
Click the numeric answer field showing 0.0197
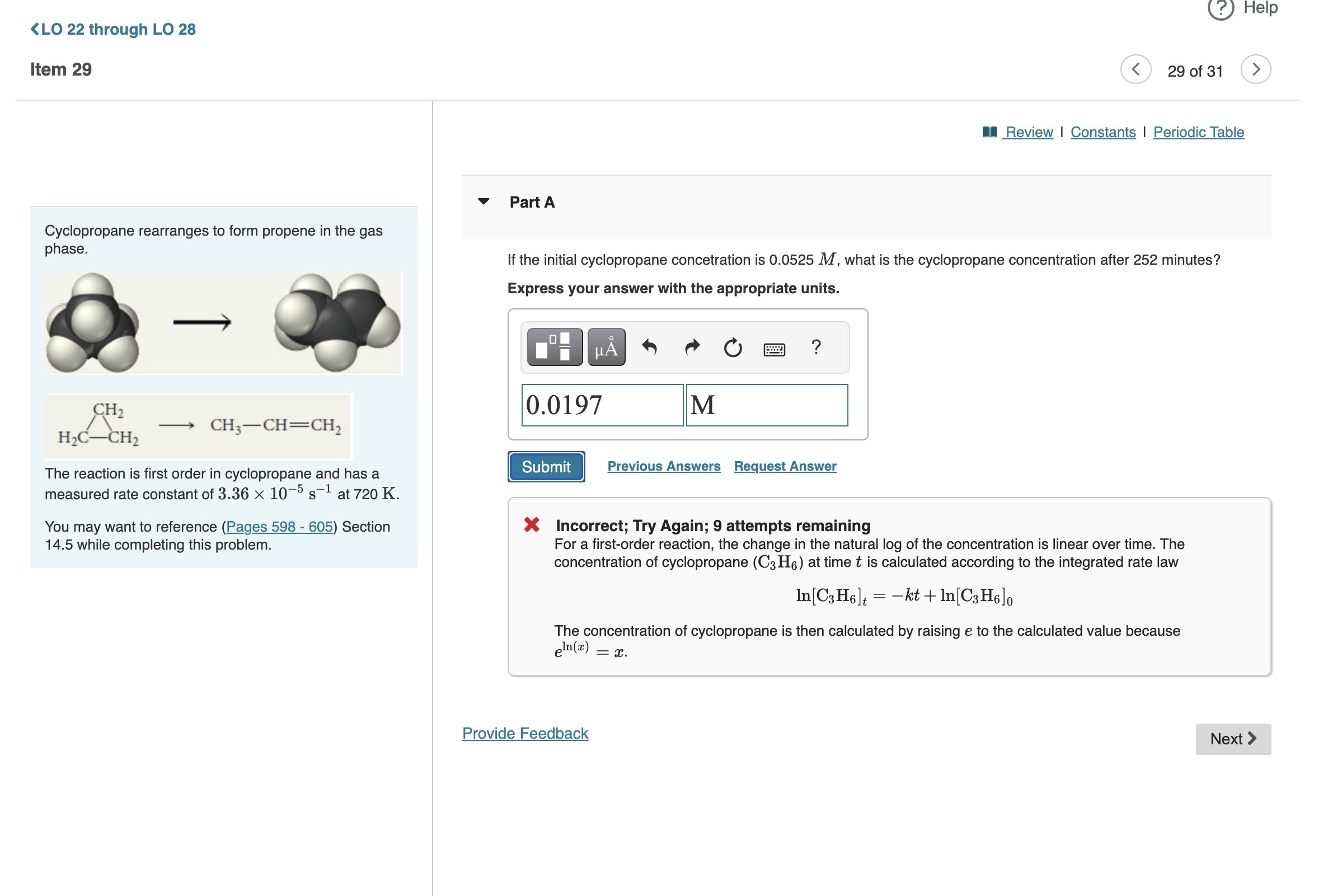602,405
